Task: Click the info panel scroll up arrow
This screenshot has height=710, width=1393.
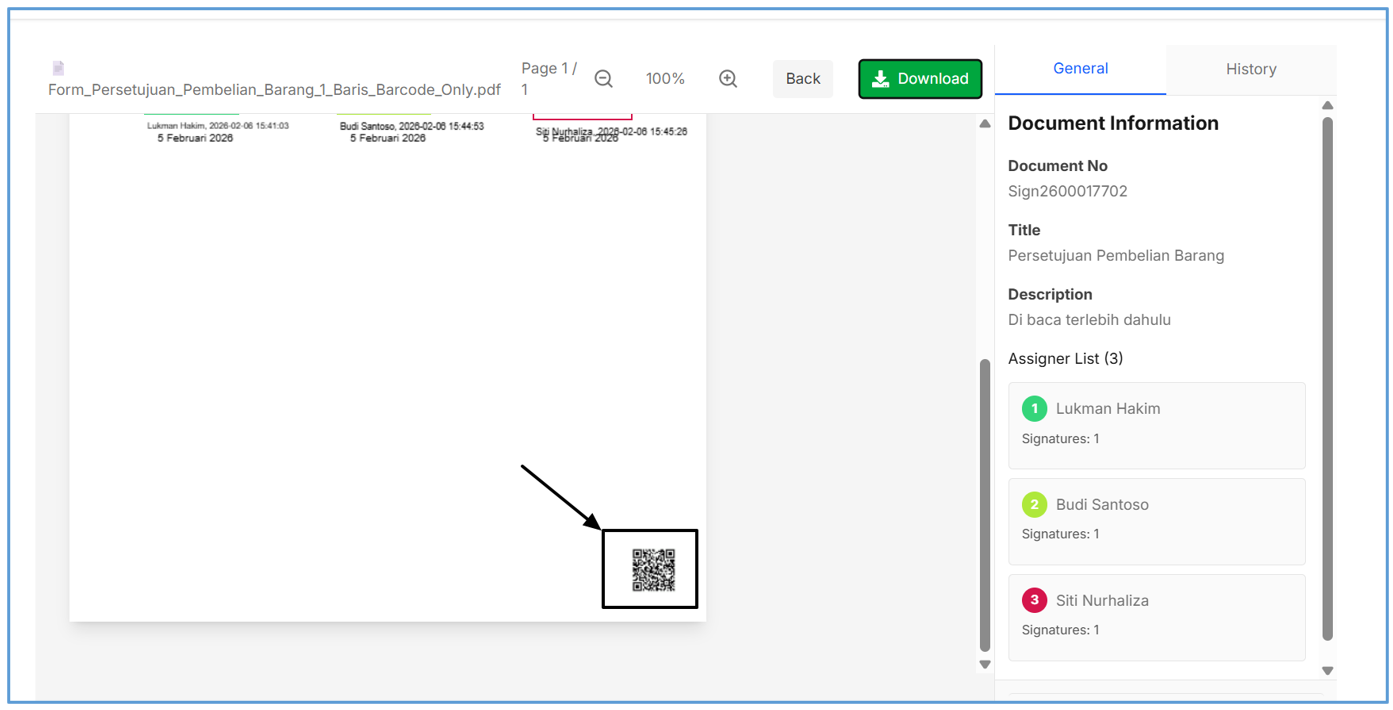Action: (1327, 105)
